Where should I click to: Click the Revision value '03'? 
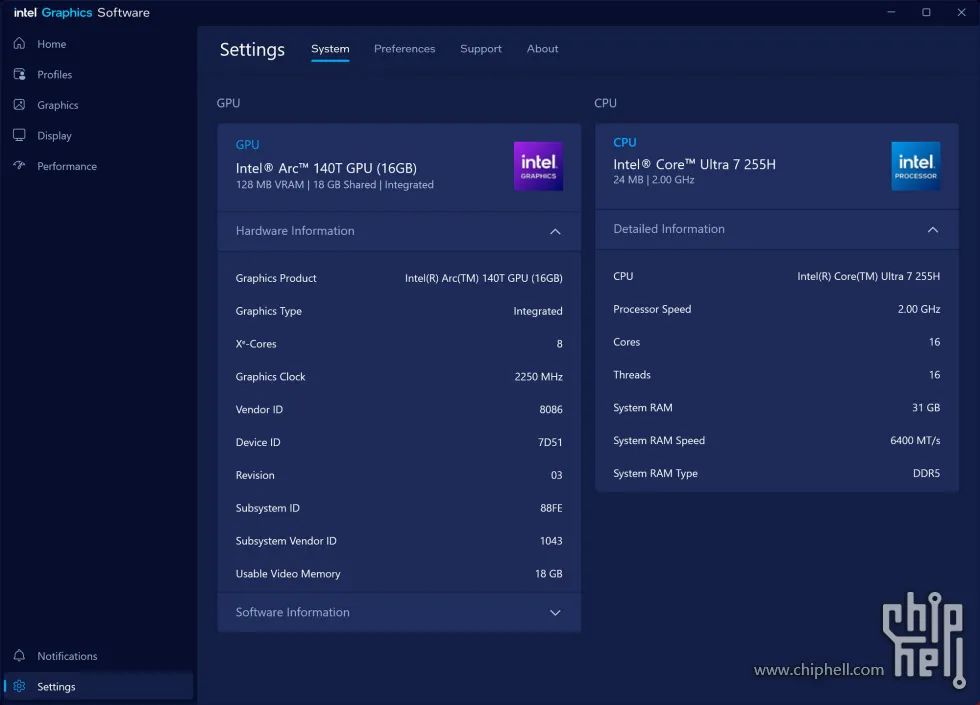556,475
